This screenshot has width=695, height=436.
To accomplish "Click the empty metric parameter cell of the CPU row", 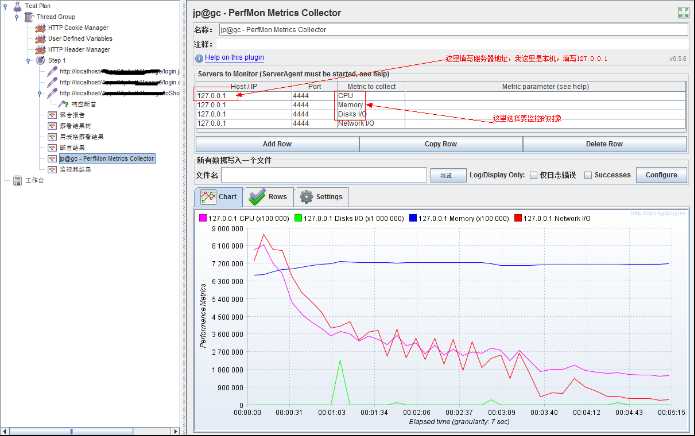I will tap(546, 96).
